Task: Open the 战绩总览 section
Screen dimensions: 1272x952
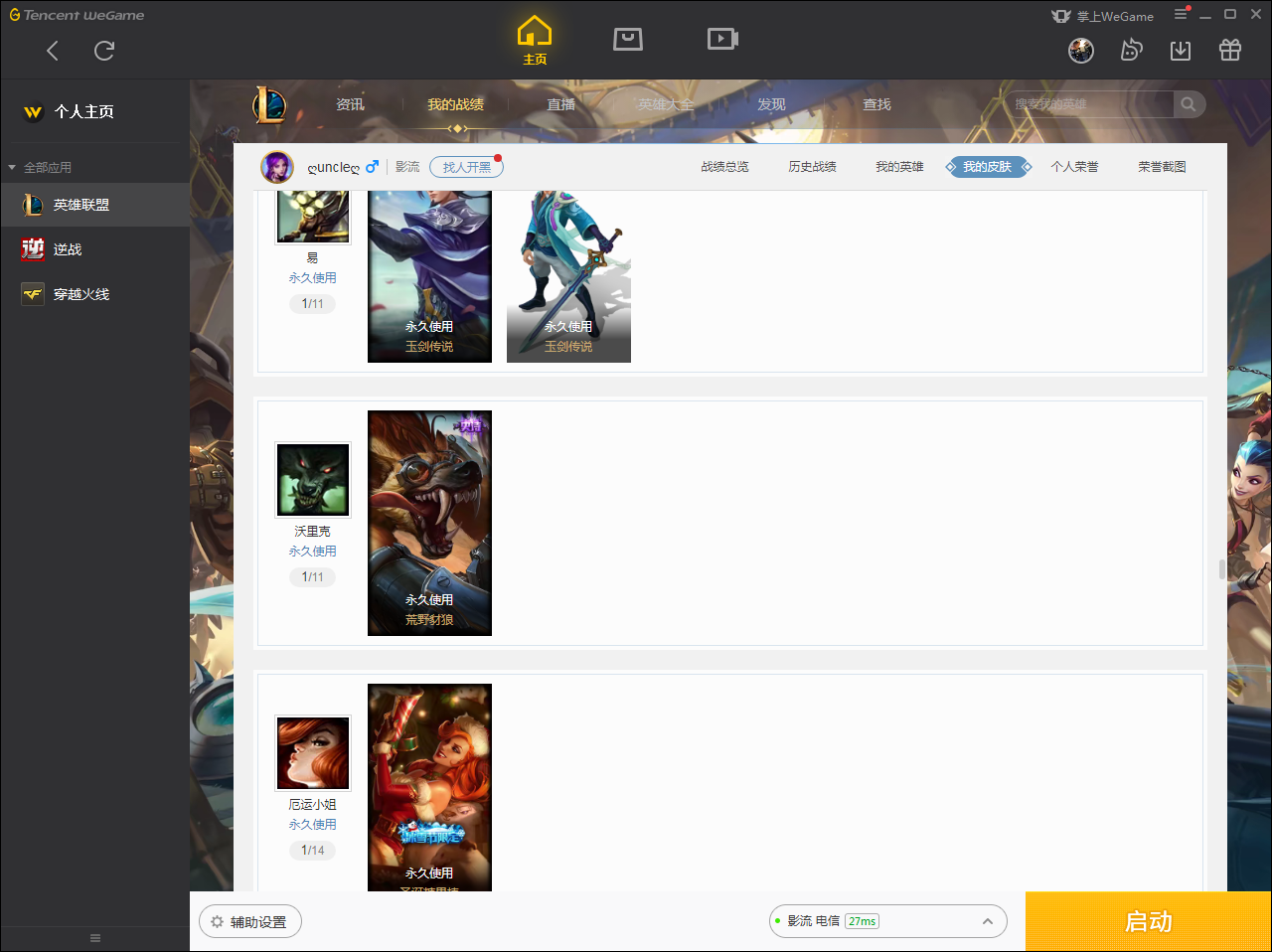Action: coord(724,167)
